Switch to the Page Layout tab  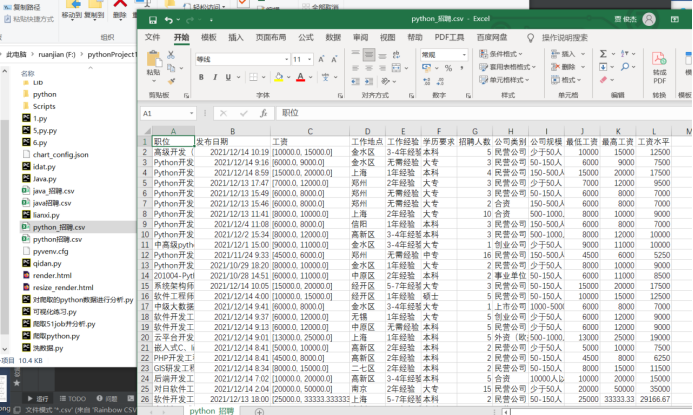[x=271, y=38]
